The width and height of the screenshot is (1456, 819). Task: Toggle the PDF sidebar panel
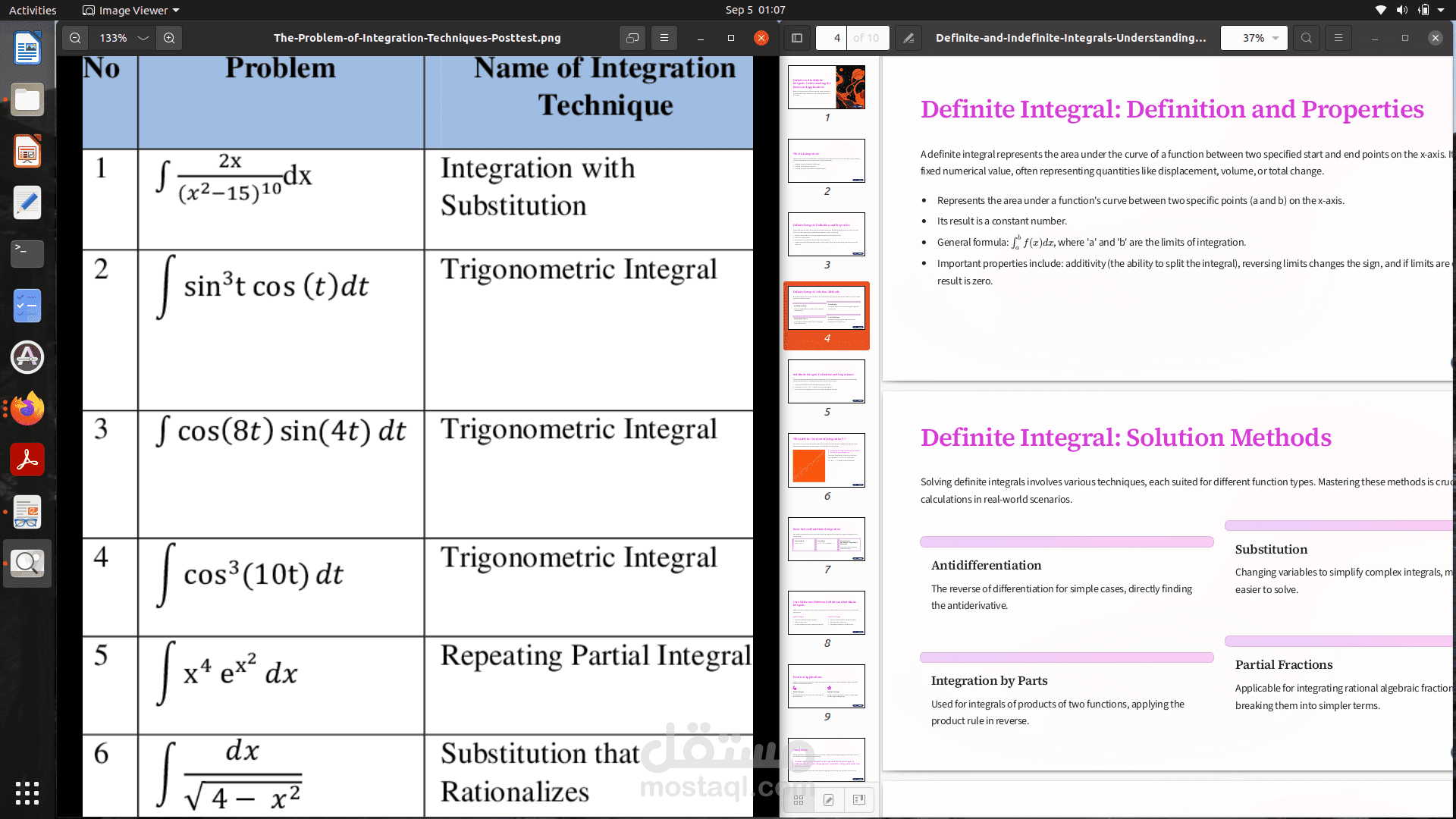click(x=796, y=38)
